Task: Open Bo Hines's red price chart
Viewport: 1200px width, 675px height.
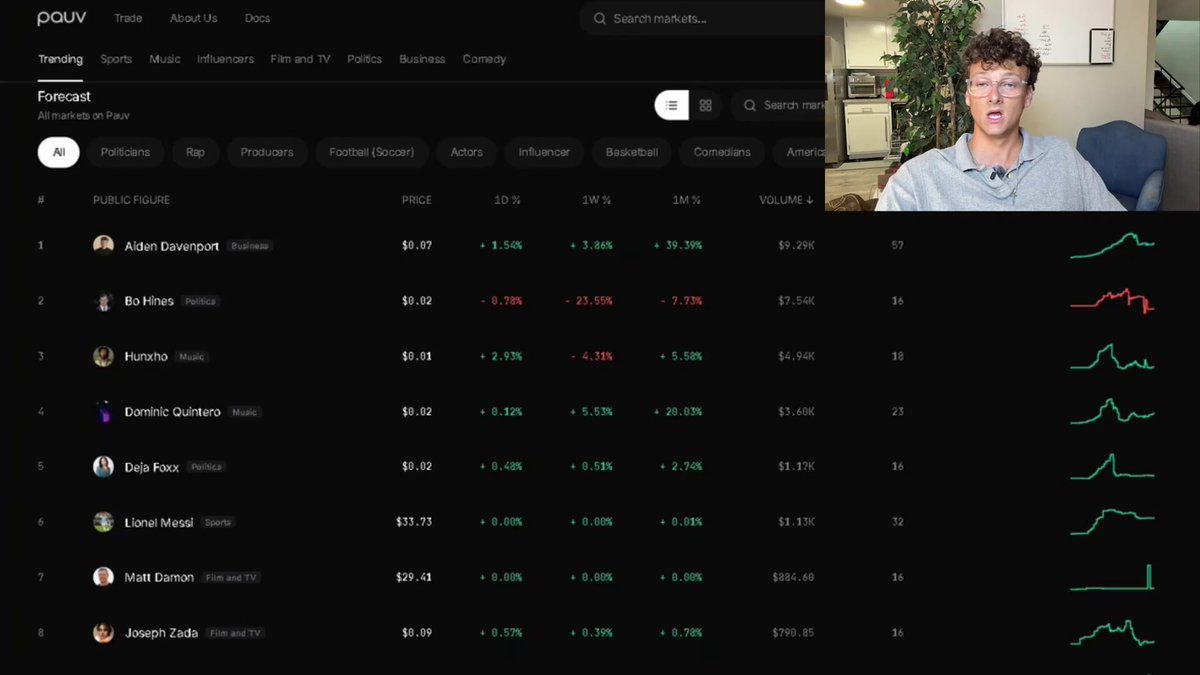Action: pyautogui.click(x=1112, y=301)
